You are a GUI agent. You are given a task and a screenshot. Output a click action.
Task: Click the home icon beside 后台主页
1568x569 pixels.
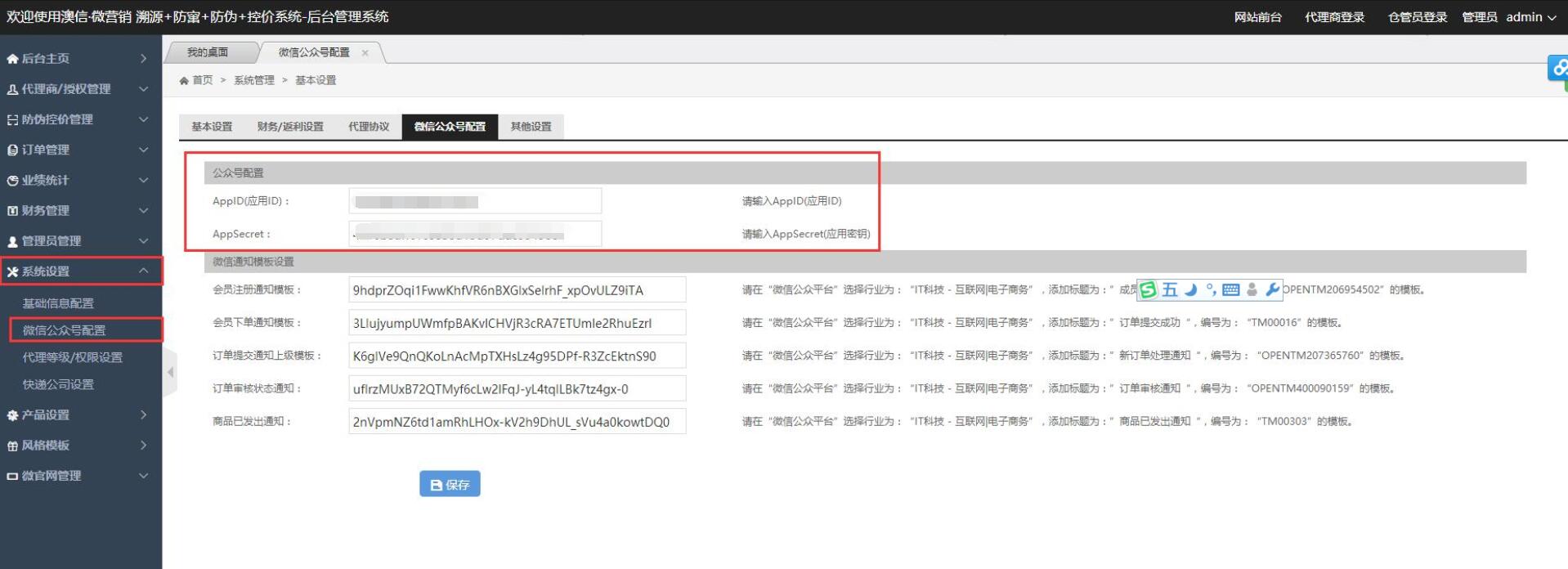pos(12,59)
